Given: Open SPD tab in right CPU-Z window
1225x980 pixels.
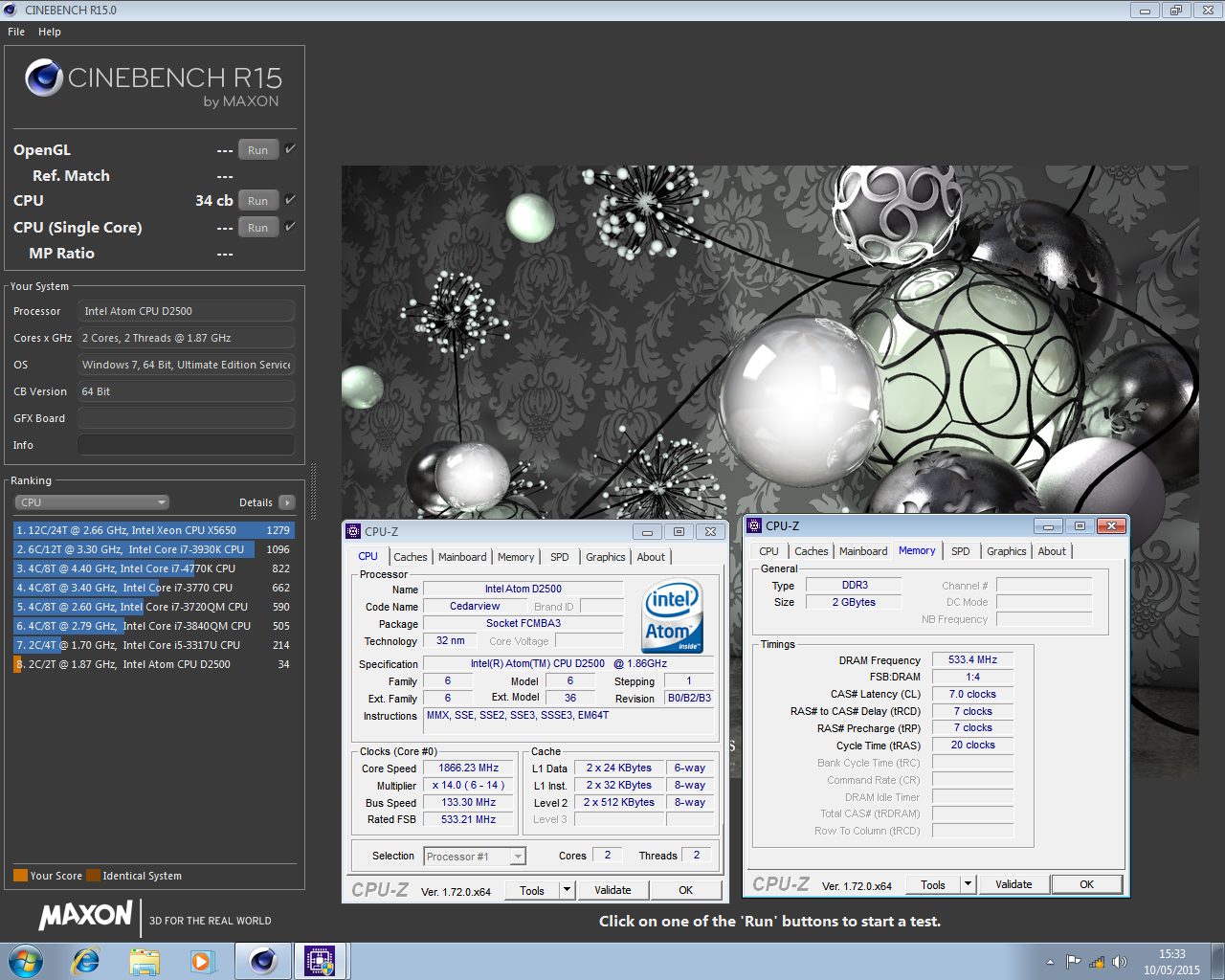Looking at the screenshot, I should tap(961, 551).
